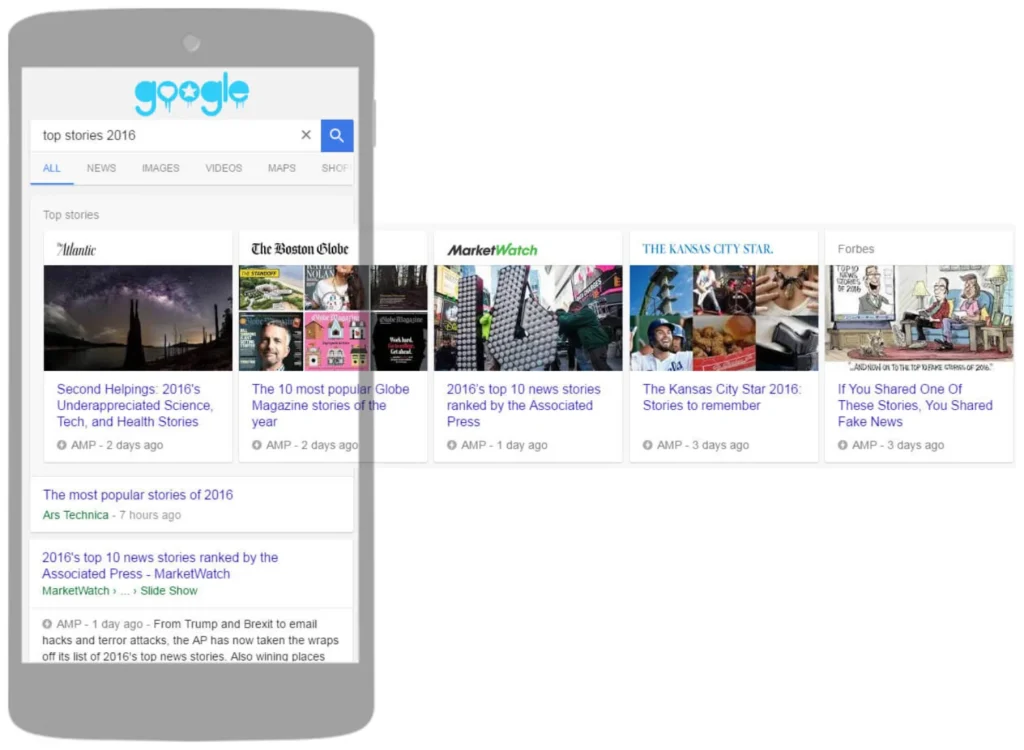Open 'The most popular stories of 2016' link
Screen dimensions: 1024x750
pyautogui.click(x=138, y=495)
